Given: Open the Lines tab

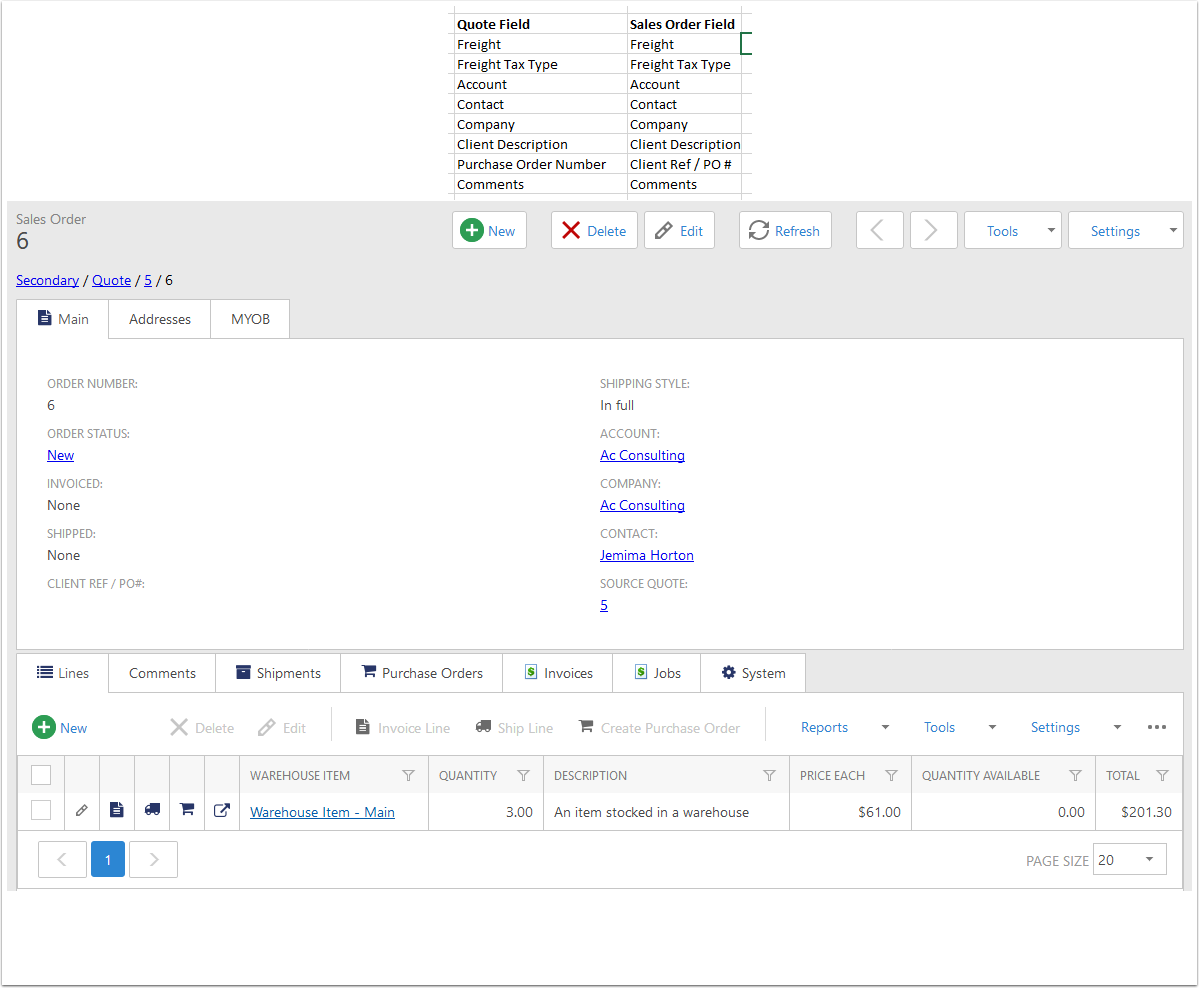Looking at the screenshot, I should [63, 673].
